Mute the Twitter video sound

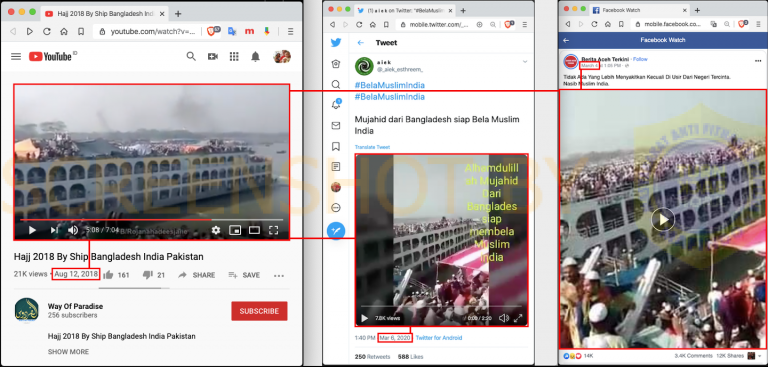pyautogui.click(x=504, y=318)
